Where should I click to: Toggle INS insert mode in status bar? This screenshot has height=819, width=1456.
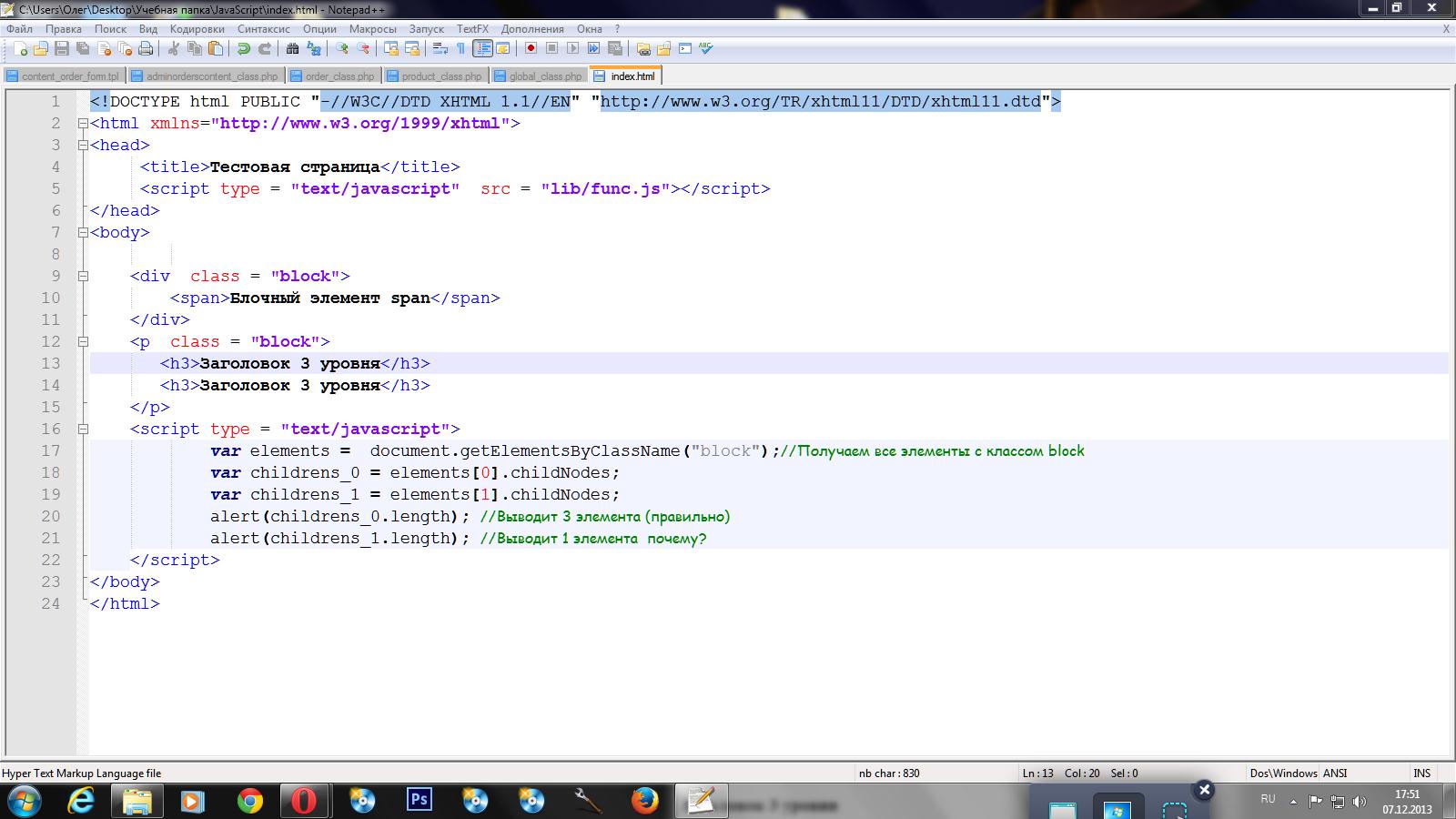click(x=1422, y=773)
